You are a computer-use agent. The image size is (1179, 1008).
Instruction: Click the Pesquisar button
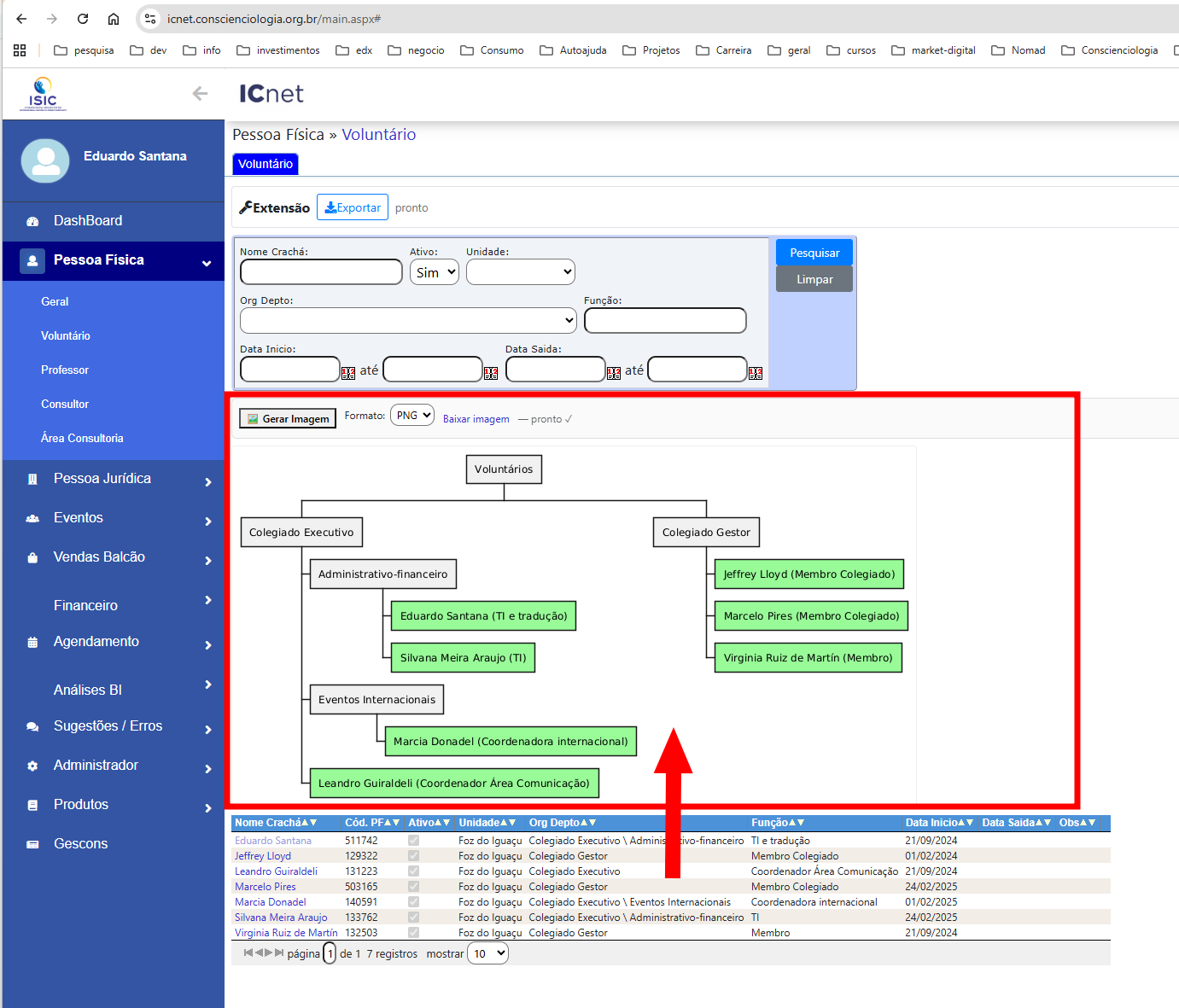(814, 253)
